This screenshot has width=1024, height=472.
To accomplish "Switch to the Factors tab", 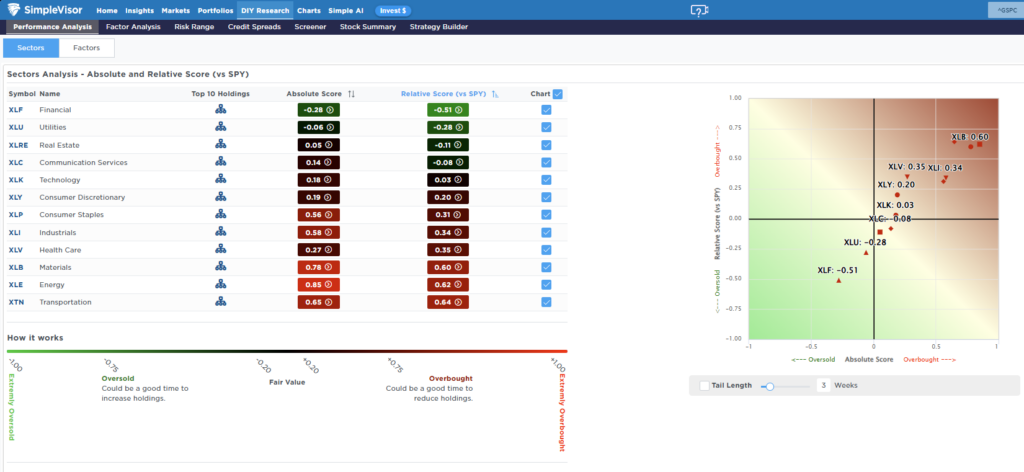I will [x=87, y=47].
